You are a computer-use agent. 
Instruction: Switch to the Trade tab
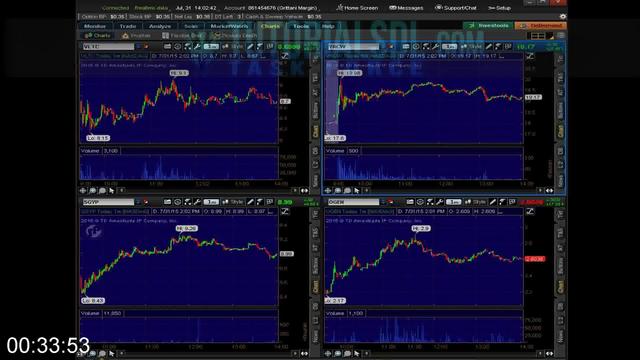tap(128, 26)
